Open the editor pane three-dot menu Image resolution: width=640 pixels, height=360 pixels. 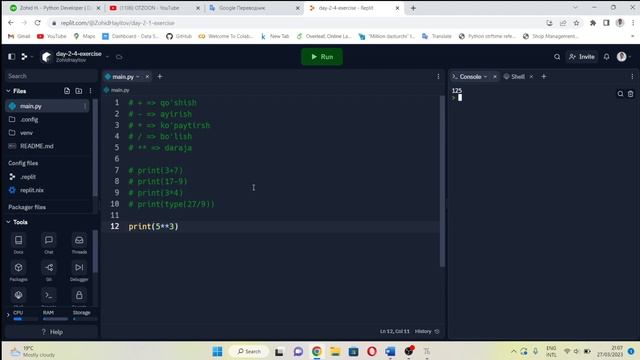(438, 76)
